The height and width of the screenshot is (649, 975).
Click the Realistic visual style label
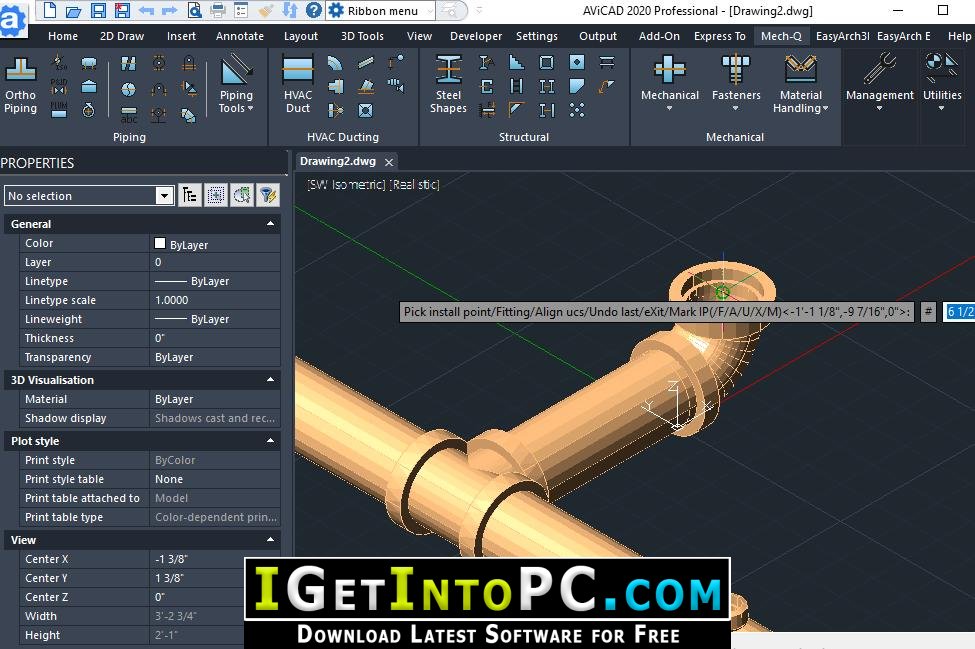point(415,185)
